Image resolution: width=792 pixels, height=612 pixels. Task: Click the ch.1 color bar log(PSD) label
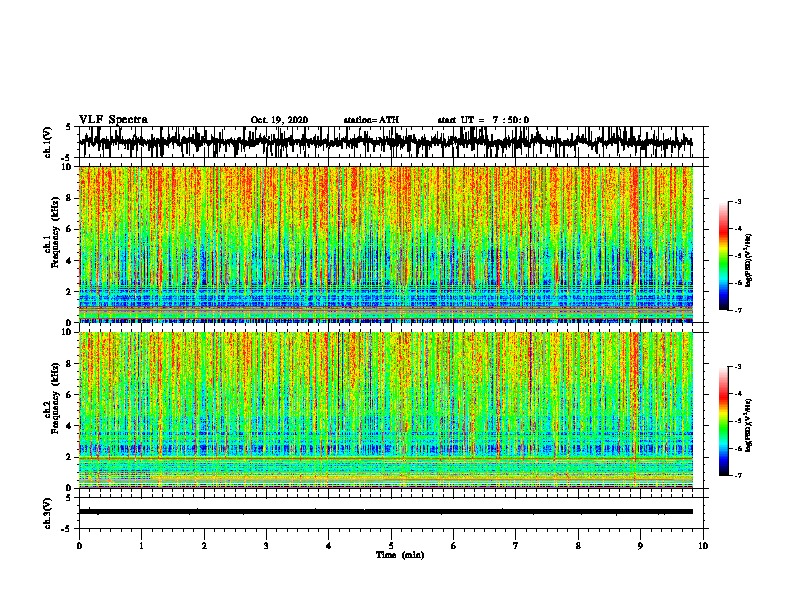point(749,260)
